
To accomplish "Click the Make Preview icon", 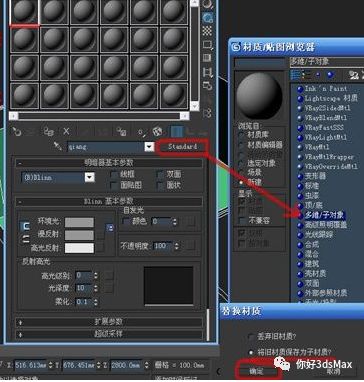I will (x=208, y=71).
